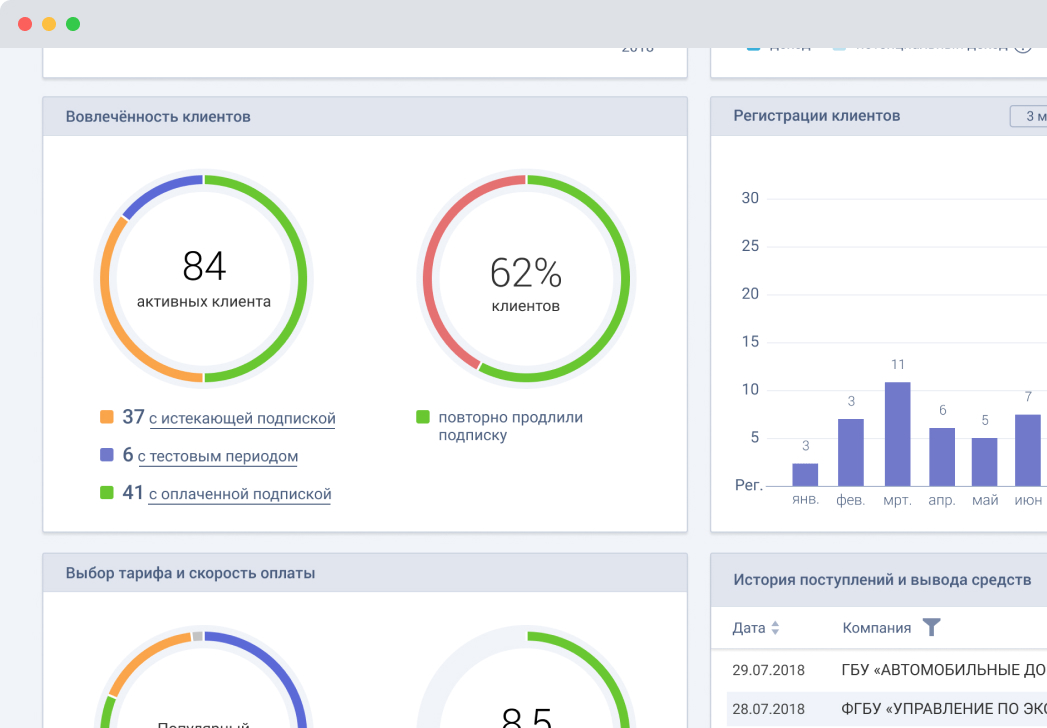This screenshot has height=728, width=1047.
Task: Click the 'История поступлений и вывода средств' title
Action: [x=882, y=580]
